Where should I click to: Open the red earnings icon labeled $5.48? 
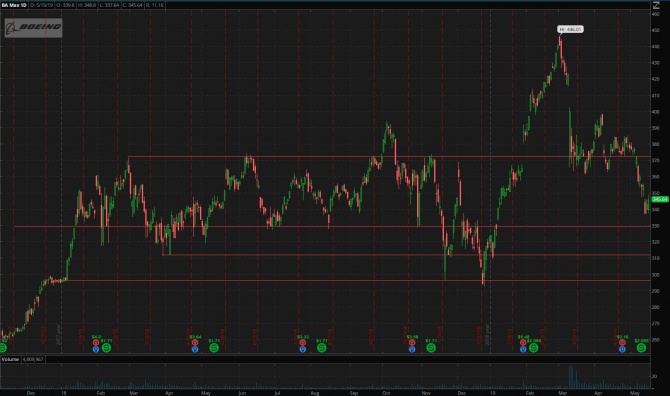523,343
